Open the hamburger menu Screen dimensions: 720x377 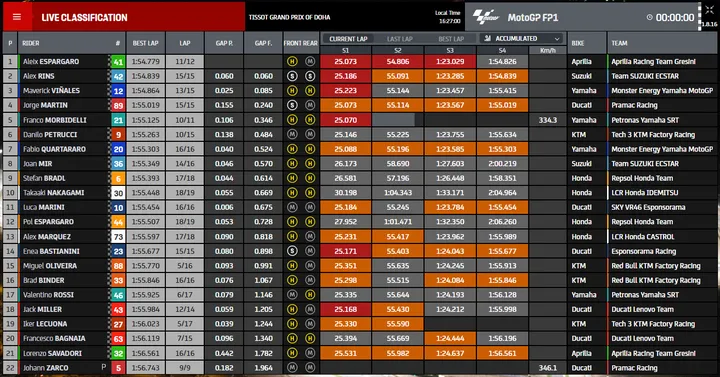pyautogui.click(x=17, y=17)
